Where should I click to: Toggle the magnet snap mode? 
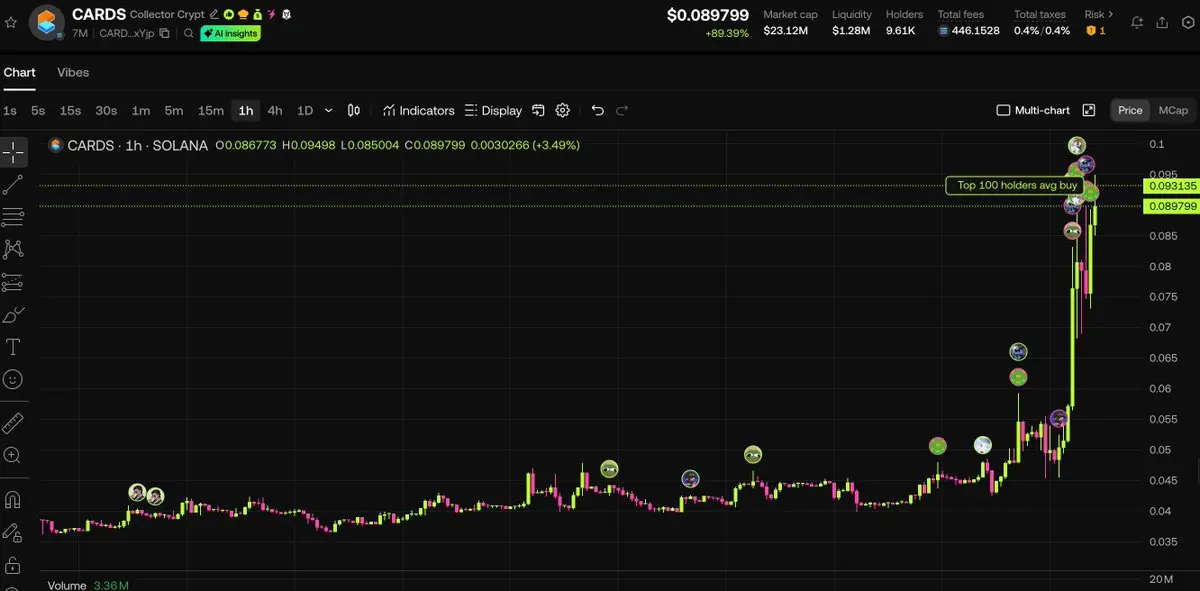point(13,499)
